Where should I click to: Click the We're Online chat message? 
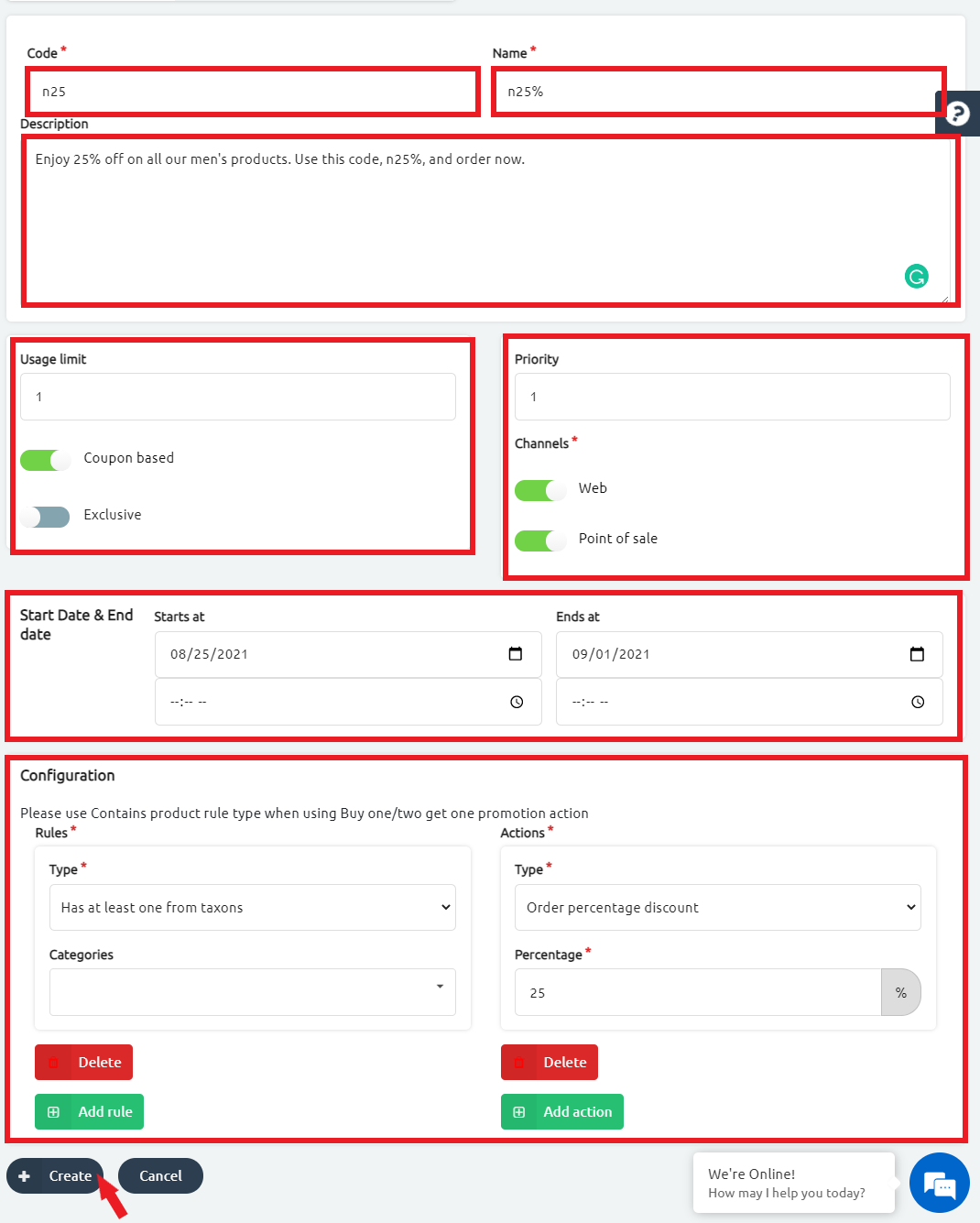pyautogui.click(x=793, y=1183)
